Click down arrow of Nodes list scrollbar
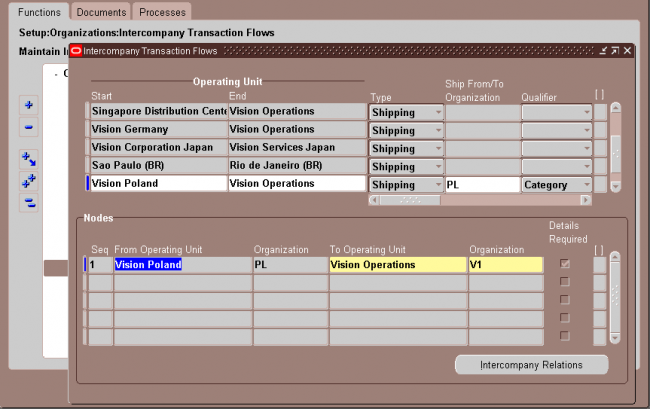 [x=615, y=338]
